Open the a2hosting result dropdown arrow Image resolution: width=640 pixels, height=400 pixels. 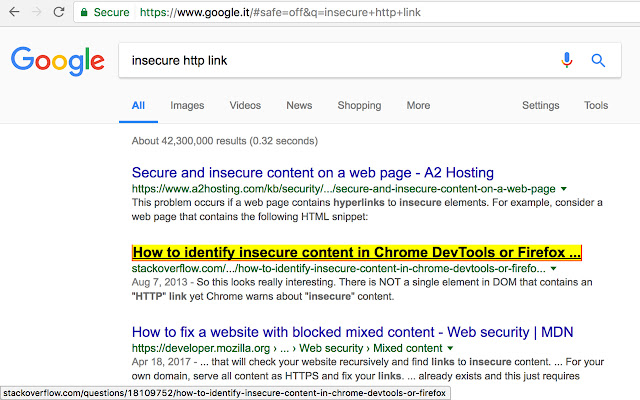[x=564, y=189]
